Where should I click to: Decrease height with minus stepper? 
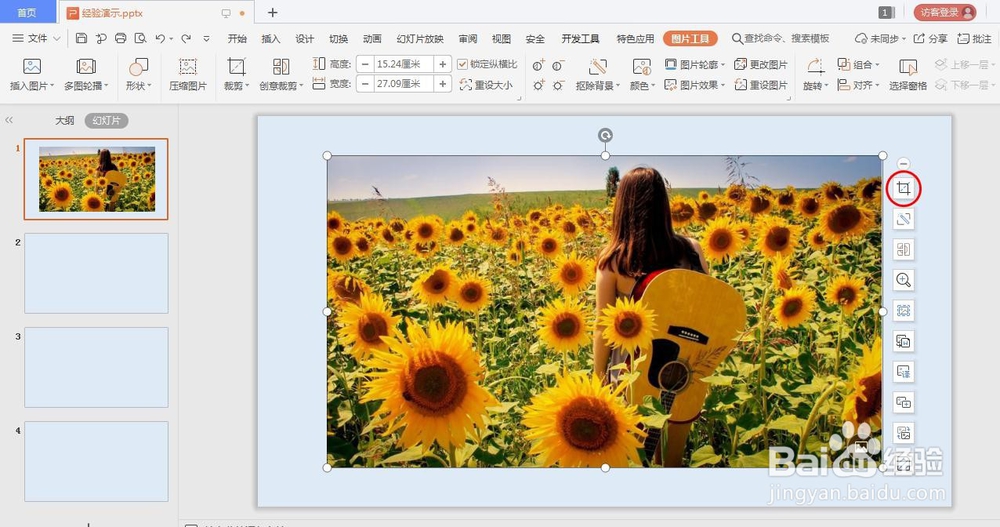tap(365, 64)
